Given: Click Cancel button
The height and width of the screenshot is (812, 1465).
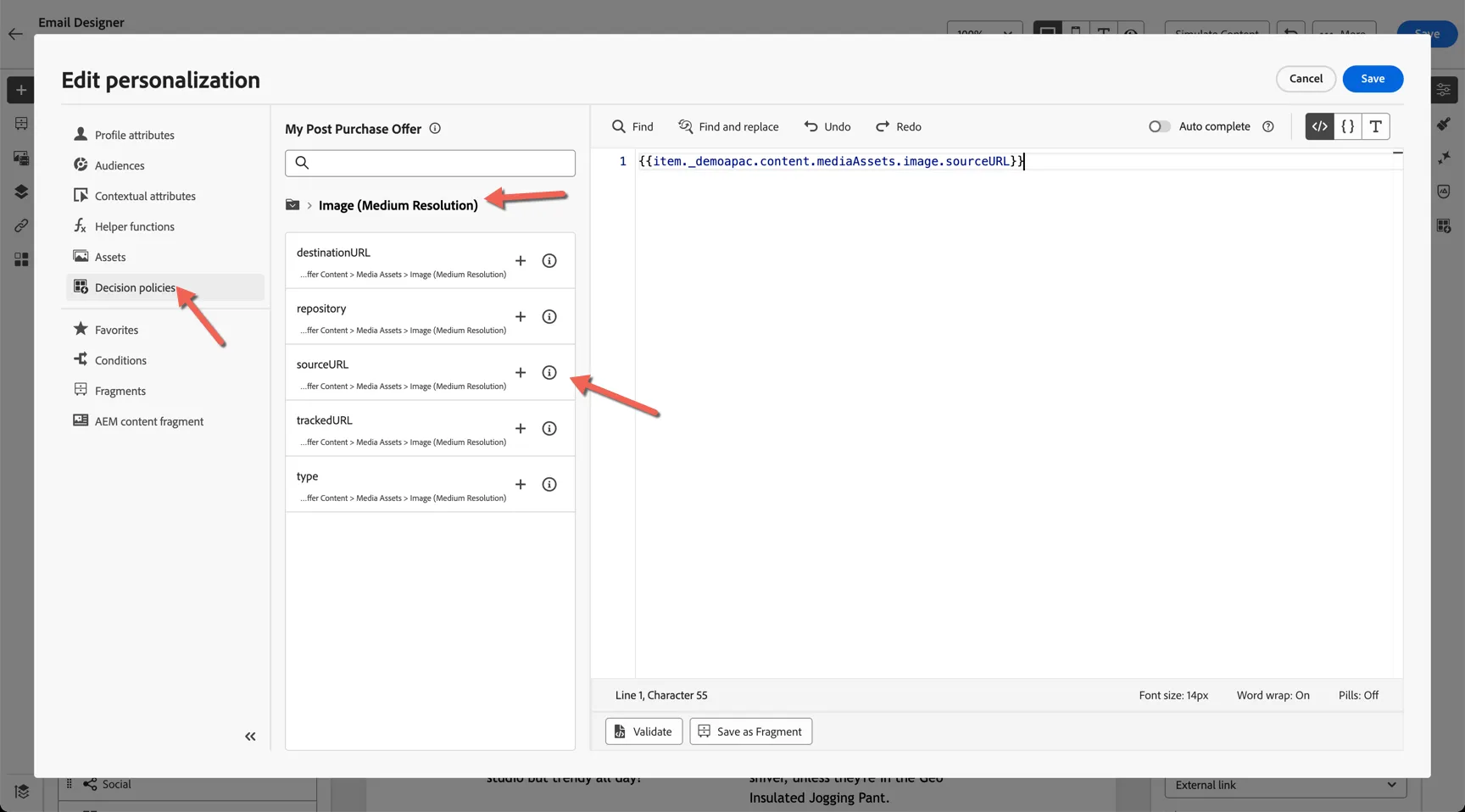Looking at the screenshot, I should click(1306, 79).
